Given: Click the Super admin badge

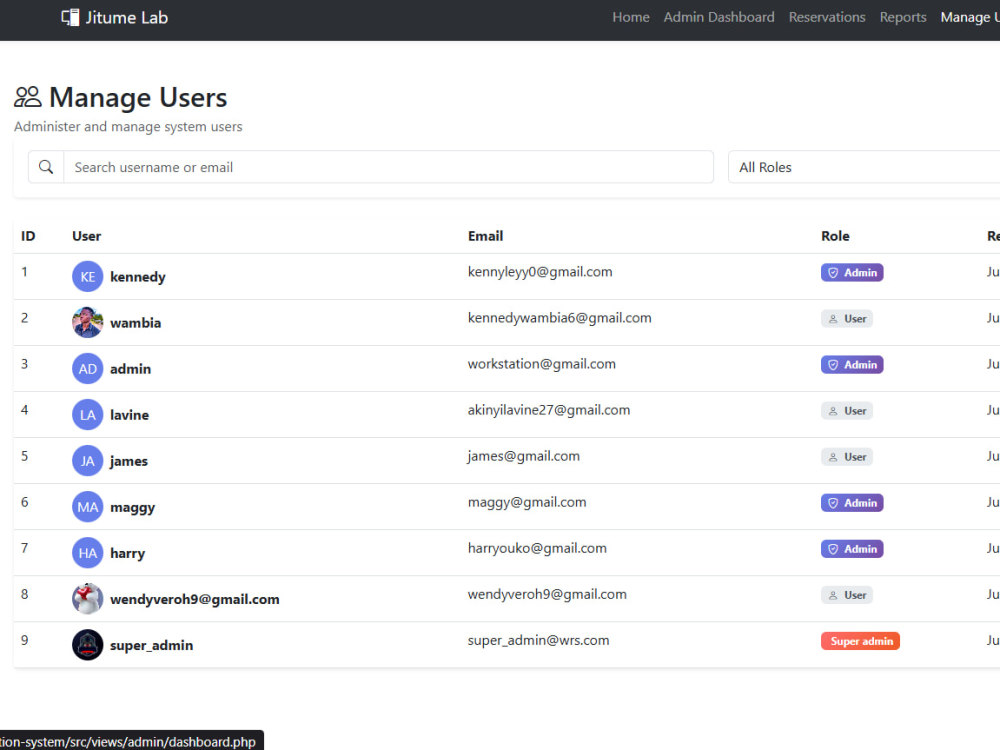Looking at the screenshot, I should [x=860, y=641].
